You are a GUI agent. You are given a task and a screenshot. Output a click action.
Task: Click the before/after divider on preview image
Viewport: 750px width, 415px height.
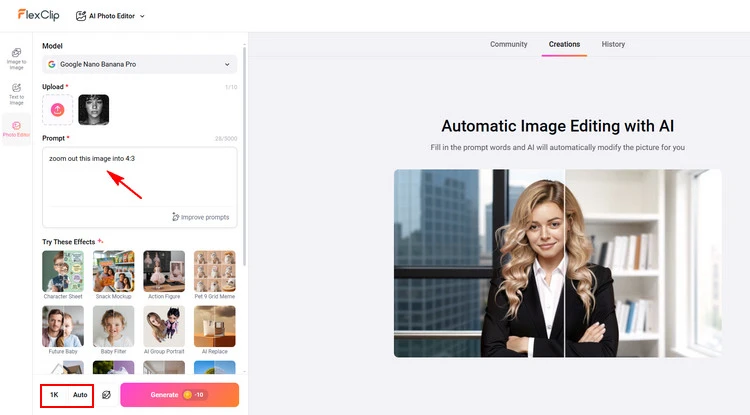[x=565, y=263]
